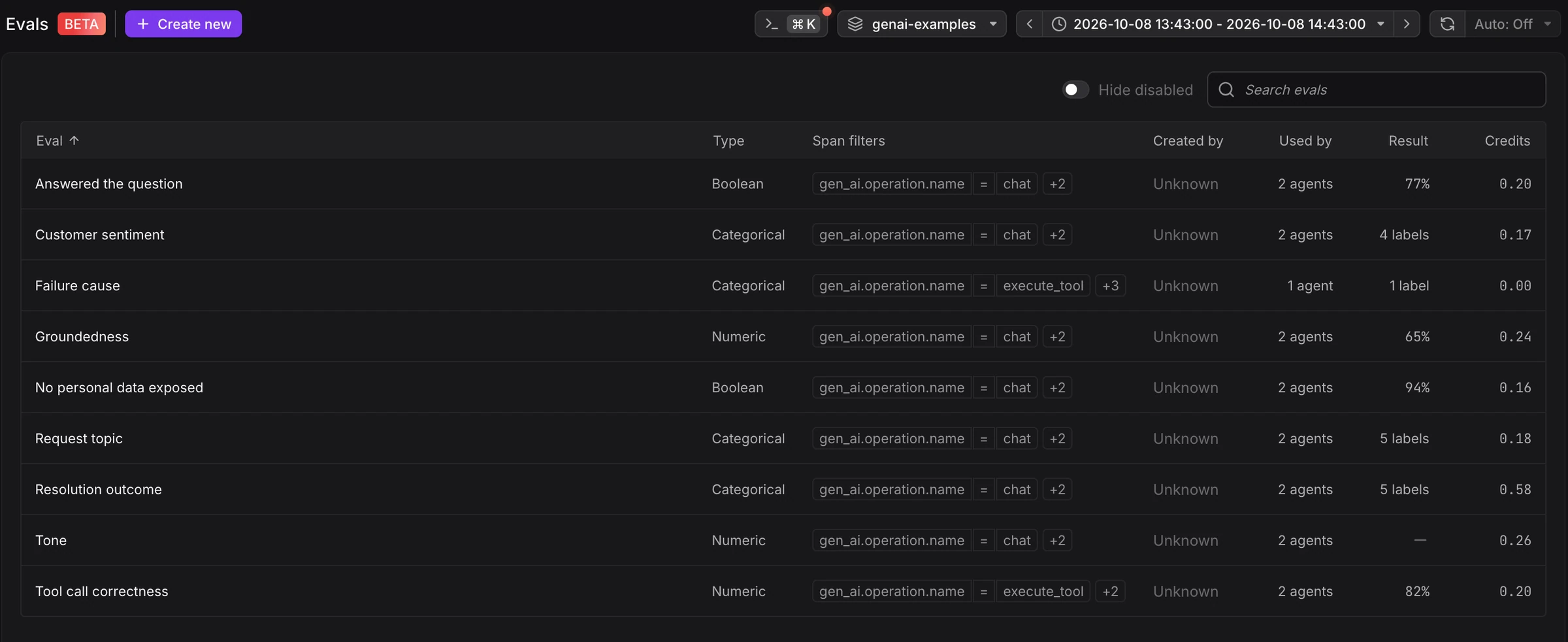
Task: Click the 94% result value
Action: point(1417,388)
